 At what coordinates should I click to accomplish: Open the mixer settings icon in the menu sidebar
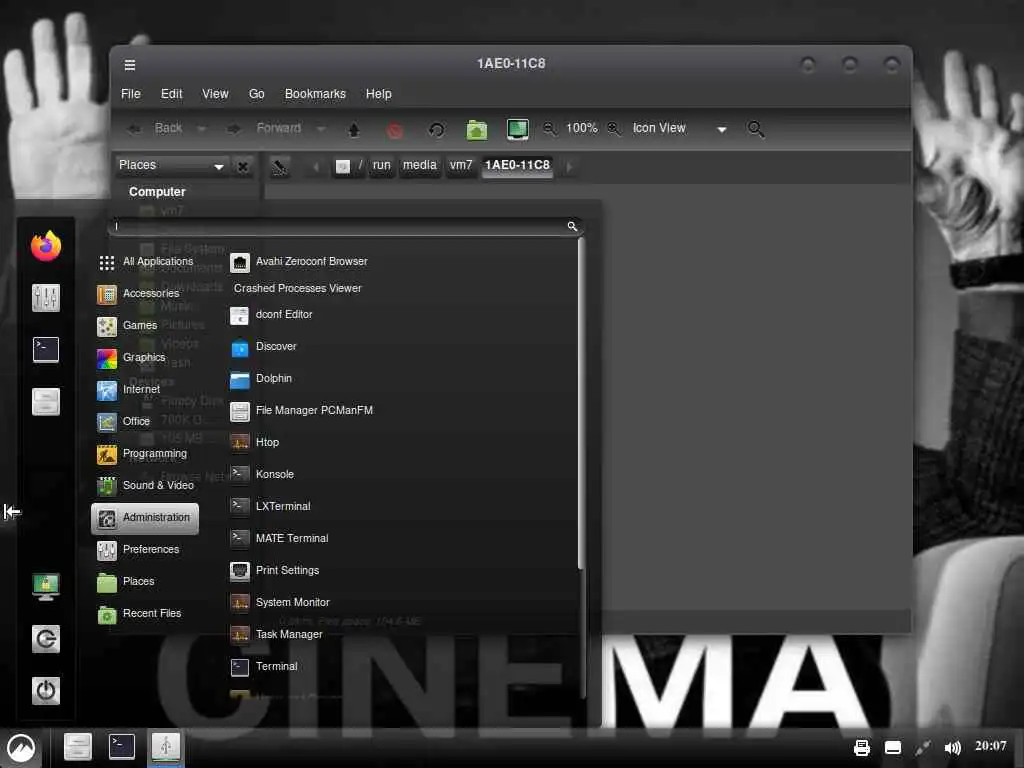46,298
